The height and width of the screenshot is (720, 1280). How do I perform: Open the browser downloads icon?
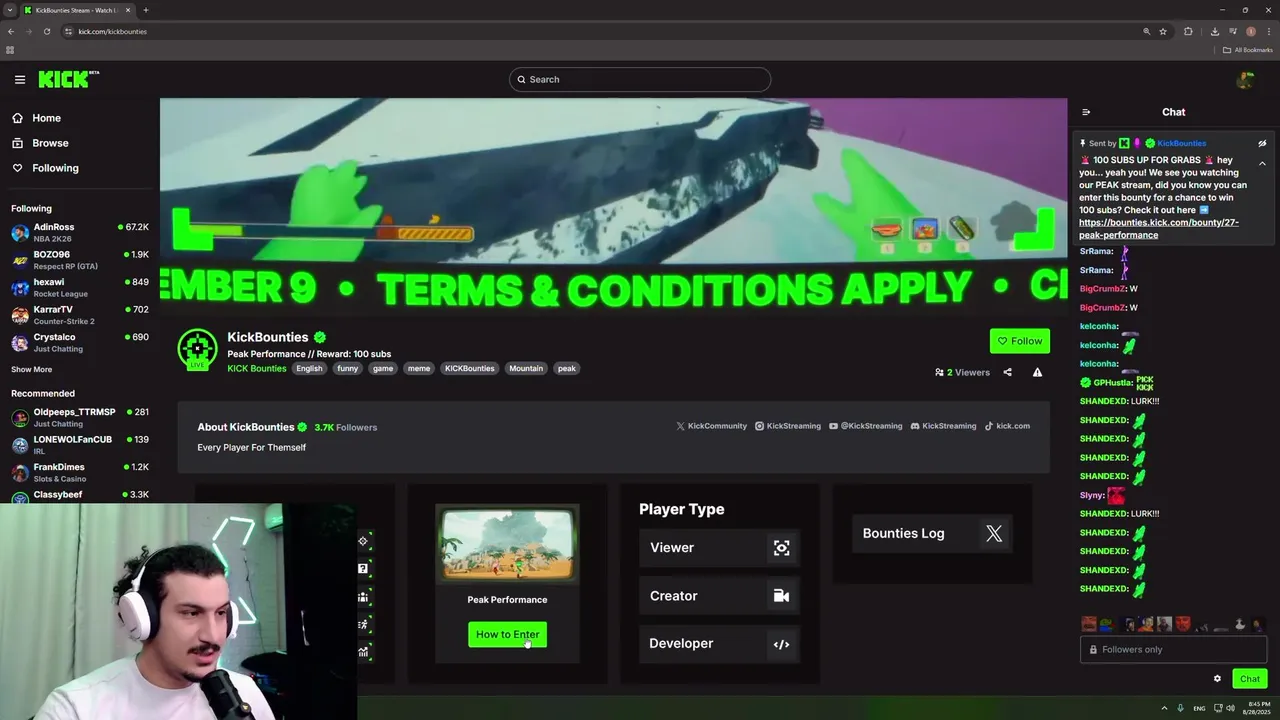click(1214, 31)
